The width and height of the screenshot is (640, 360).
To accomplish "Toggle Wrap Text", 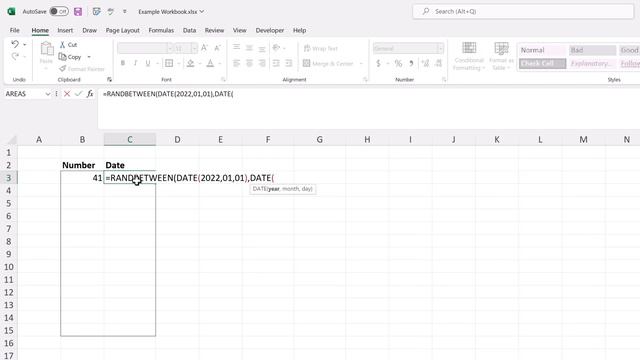I will click(320, 48).
